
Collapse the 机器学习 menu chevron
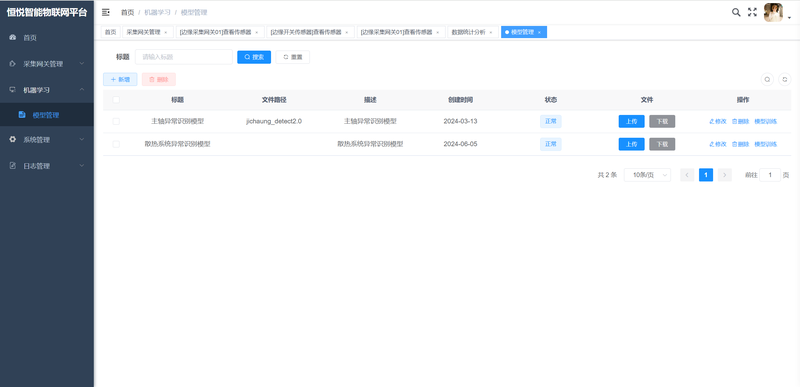coord(82,90)
